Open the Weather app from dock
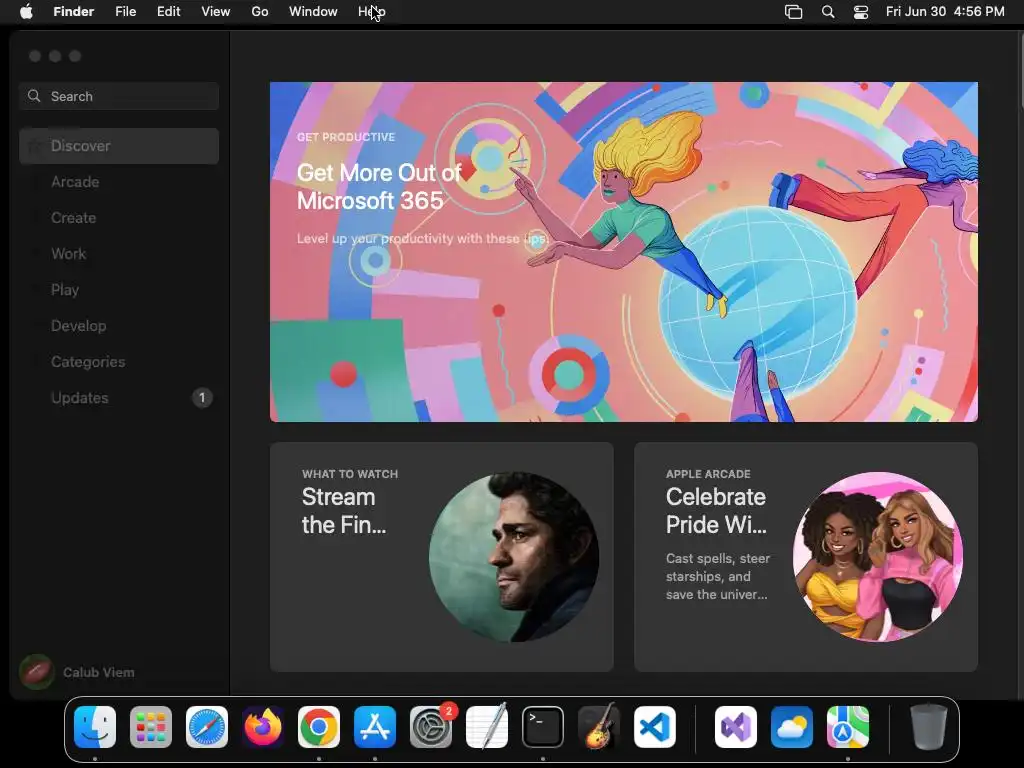The width and height of the screenshot is (1024, 768). tap(792, 727)
